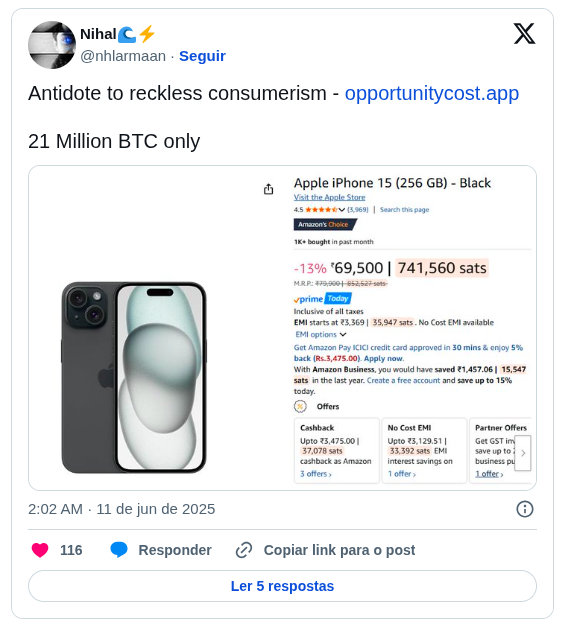This screenshot has width=564, height=624.
Task: Click Search this page link
Action: [x=404, y=210]
